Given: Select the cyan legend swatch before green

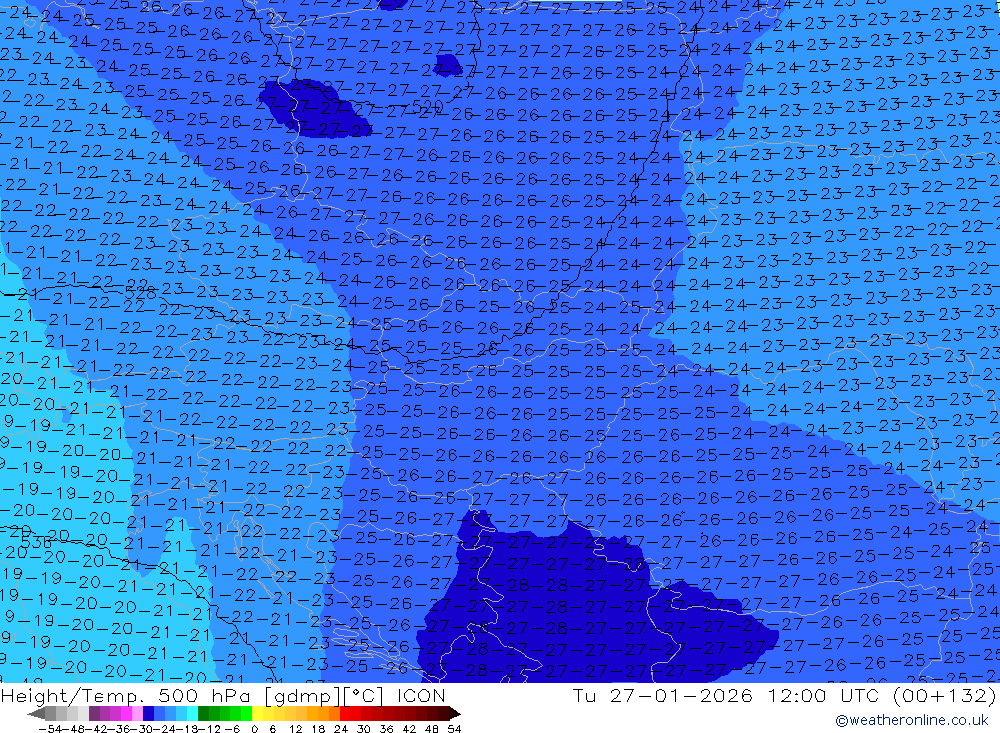Looking at the screenshot, I should pos(192,713).
